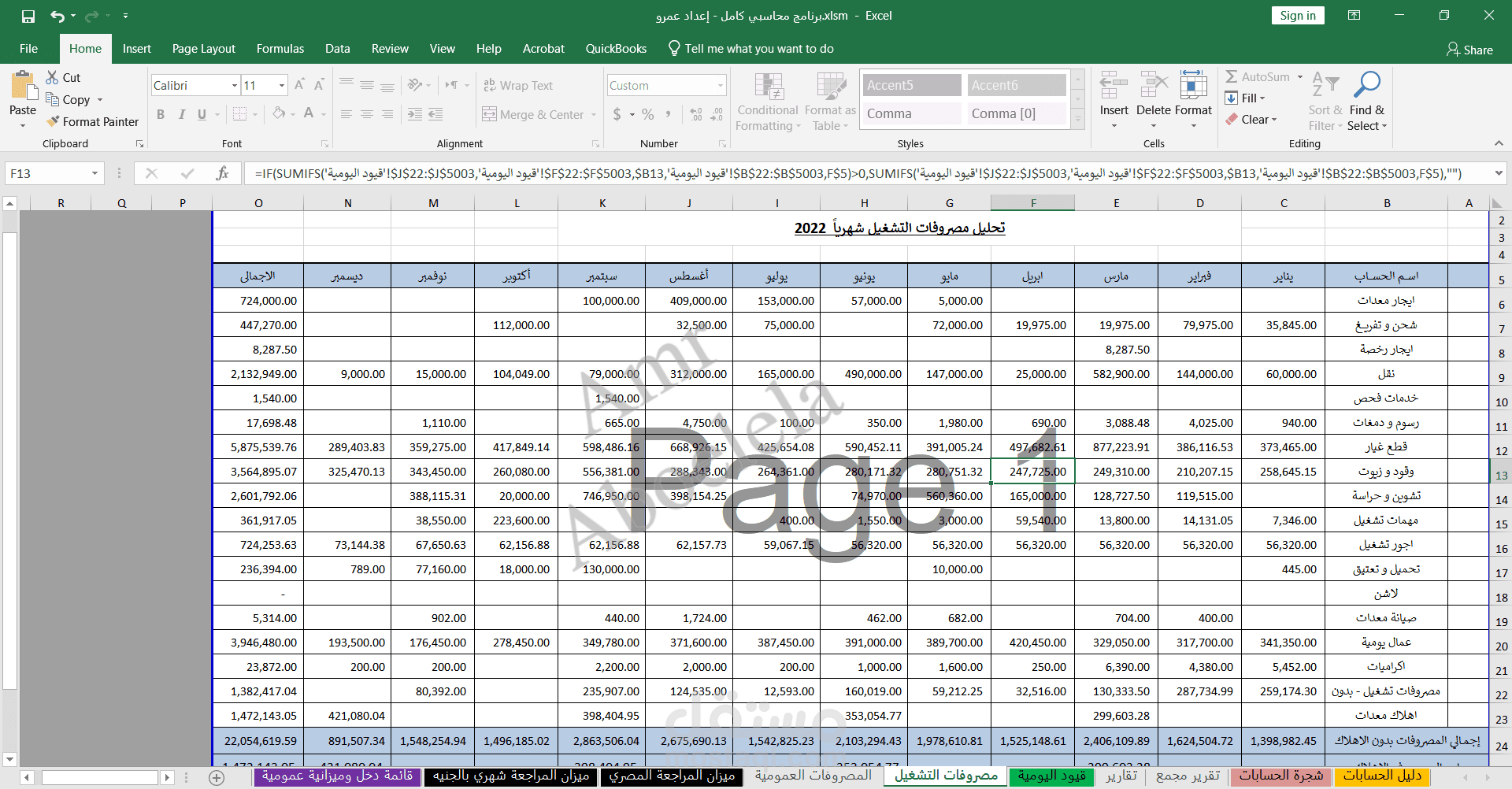Apply the Accent6 style swatch
1512x789 pixels.
point(1016,85)
